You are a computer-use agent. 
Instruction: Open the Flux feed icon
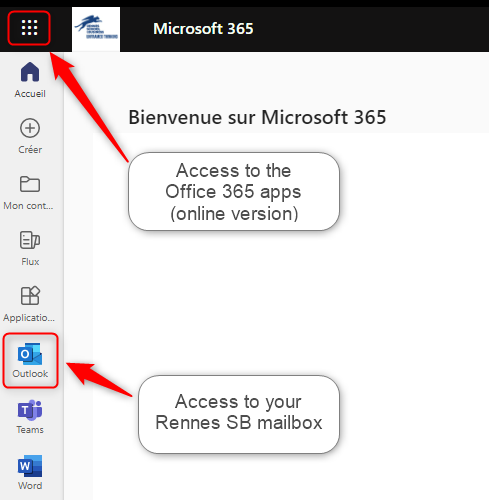[x=30, y=240]
